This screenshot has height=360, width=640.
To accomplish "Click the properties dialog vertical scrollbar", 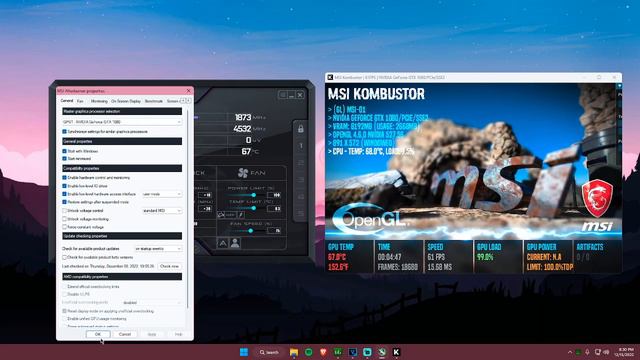I will (x=188, y=208).
